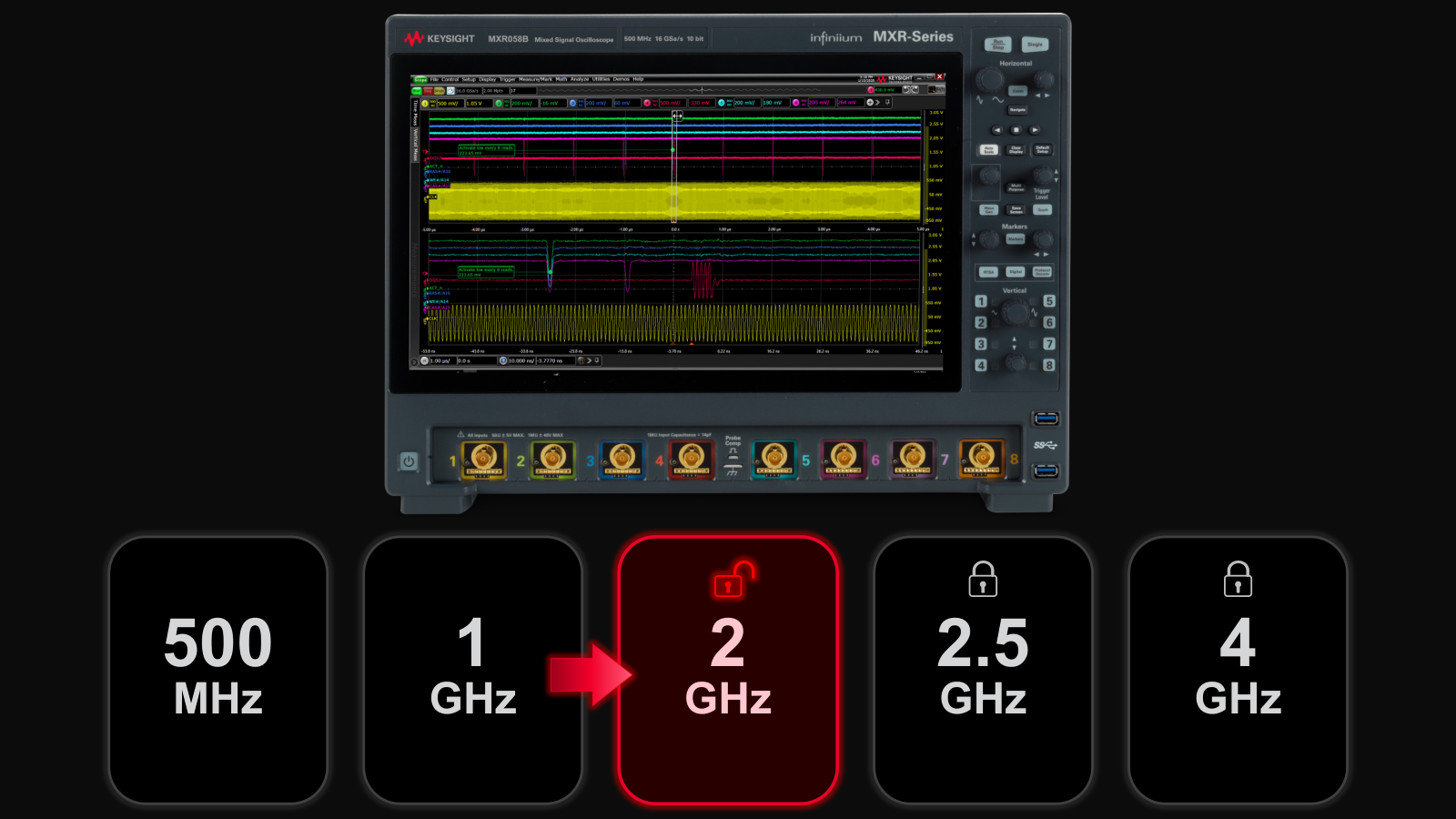Tap the Protocol Decode key
This screenshot has height=819, width=1456.
(1042, 272)
